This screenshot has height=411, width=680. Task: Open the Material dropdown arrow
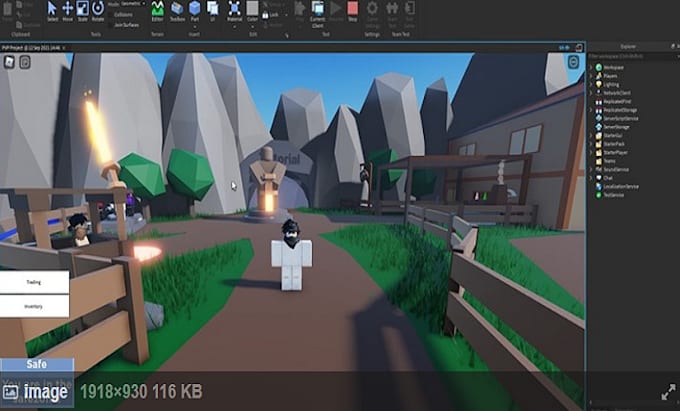(235, 27)
